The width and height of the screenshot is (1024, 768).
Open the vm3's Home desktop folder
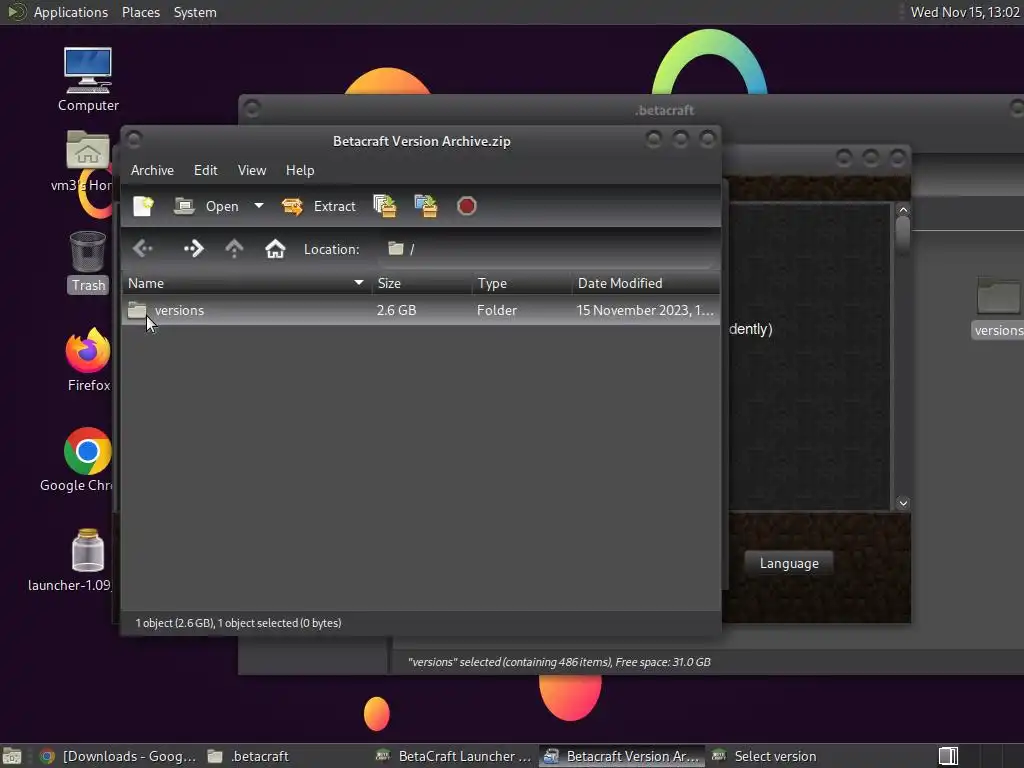(88, 161)
